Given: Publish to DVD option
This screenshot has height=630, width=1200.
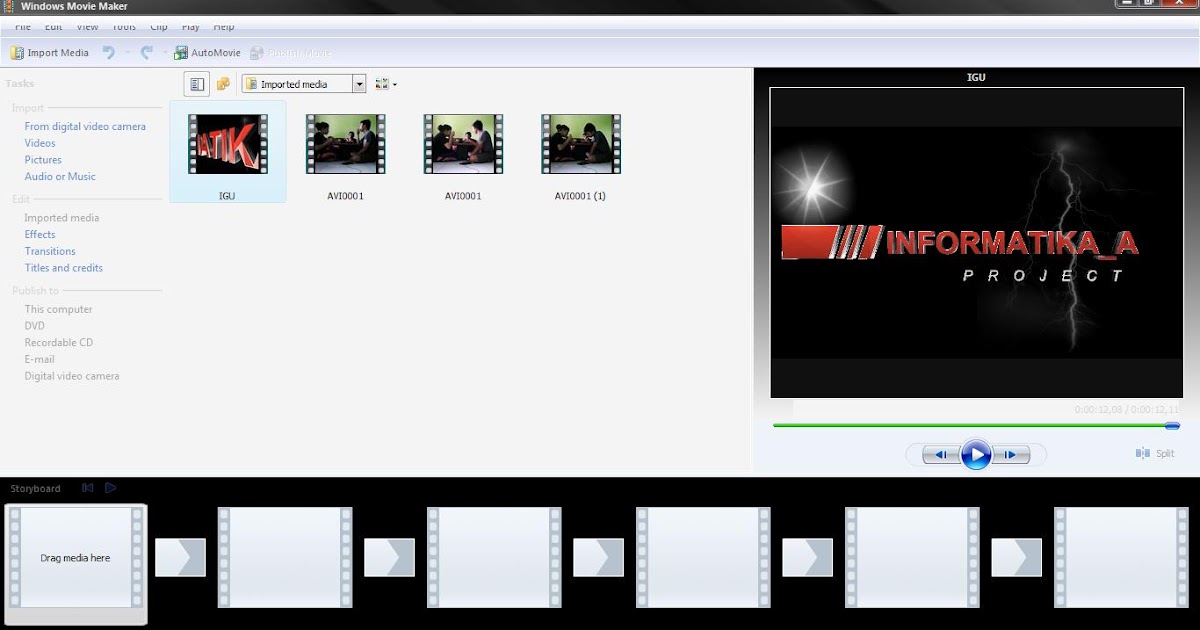Looking at the screenshot, I should click(x=35, y=326).
